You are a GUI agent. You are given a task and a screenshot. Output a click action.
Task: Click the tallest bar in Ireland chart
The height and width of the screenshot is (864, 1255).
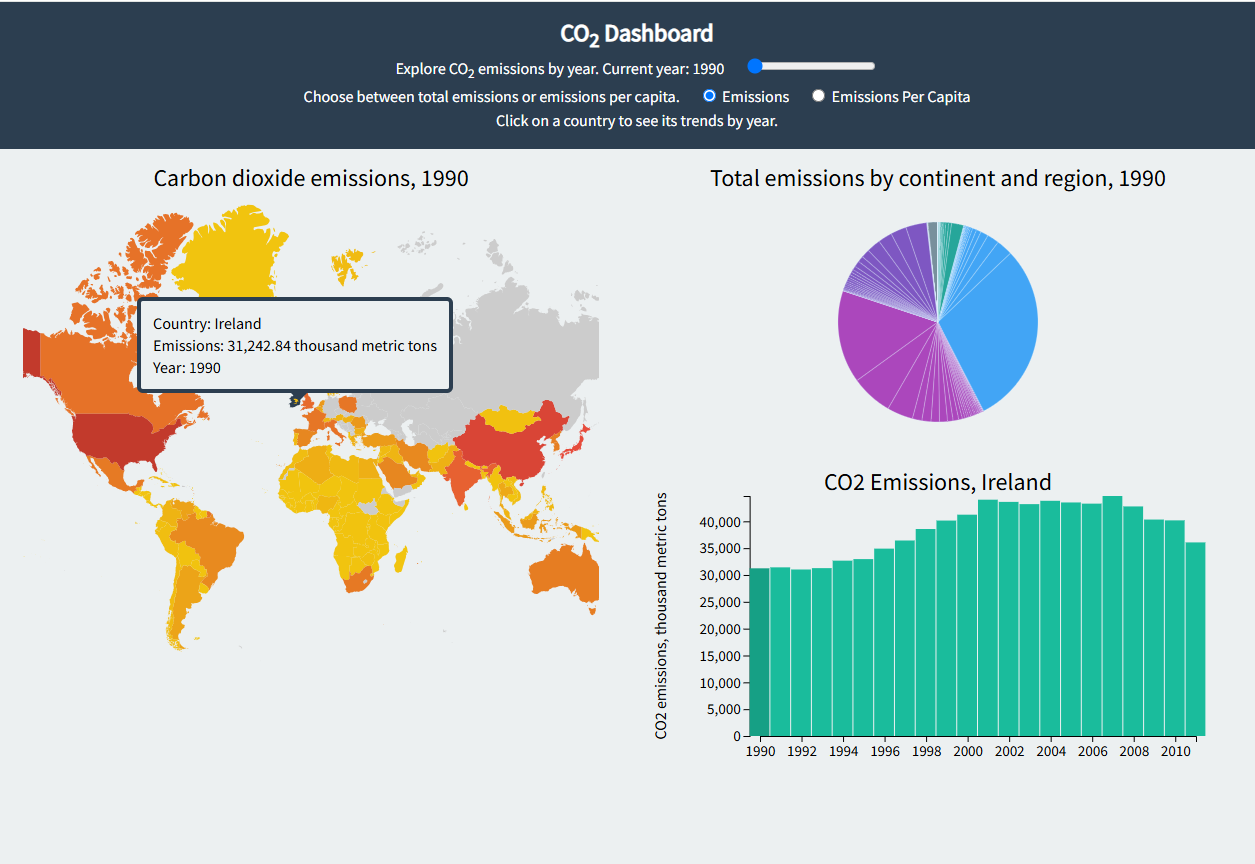(1112, 616)
